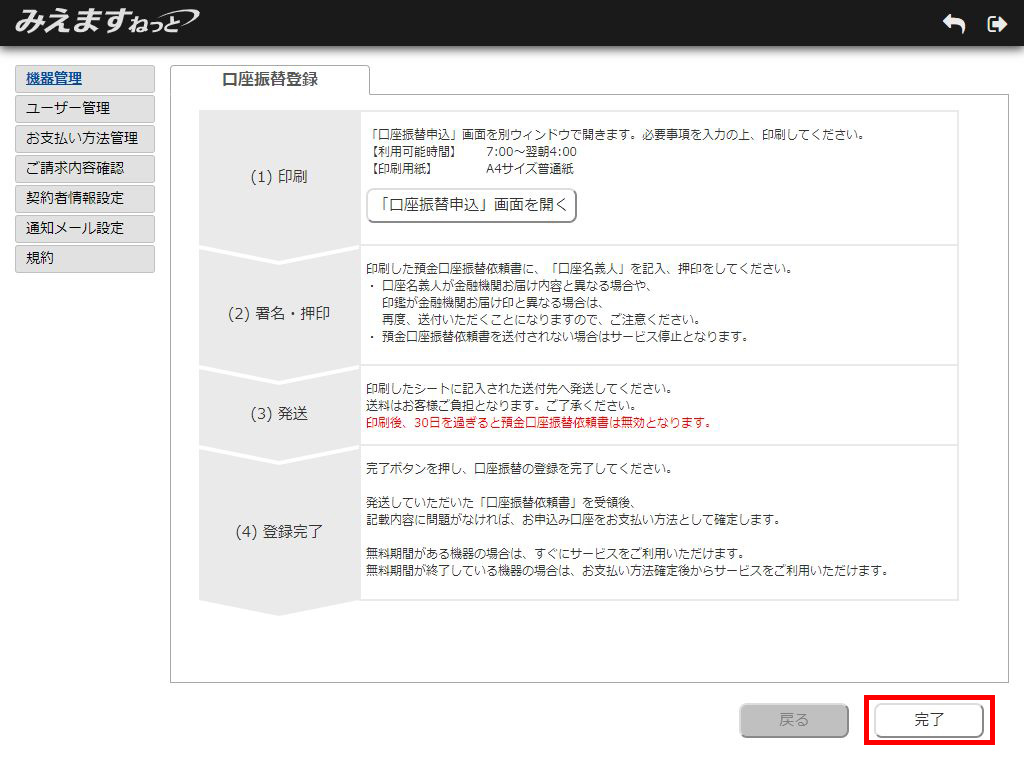Click the みえますねっと logo

click(x=106, y=21)
